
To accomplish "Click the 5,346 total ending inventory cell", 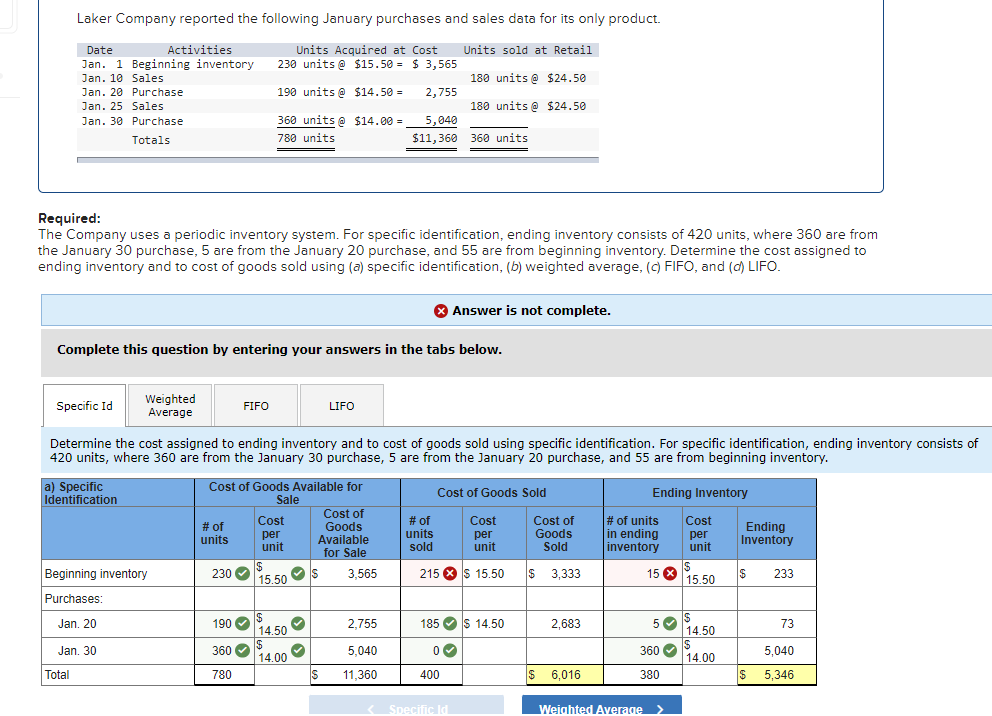I will [x=776, y=675].
